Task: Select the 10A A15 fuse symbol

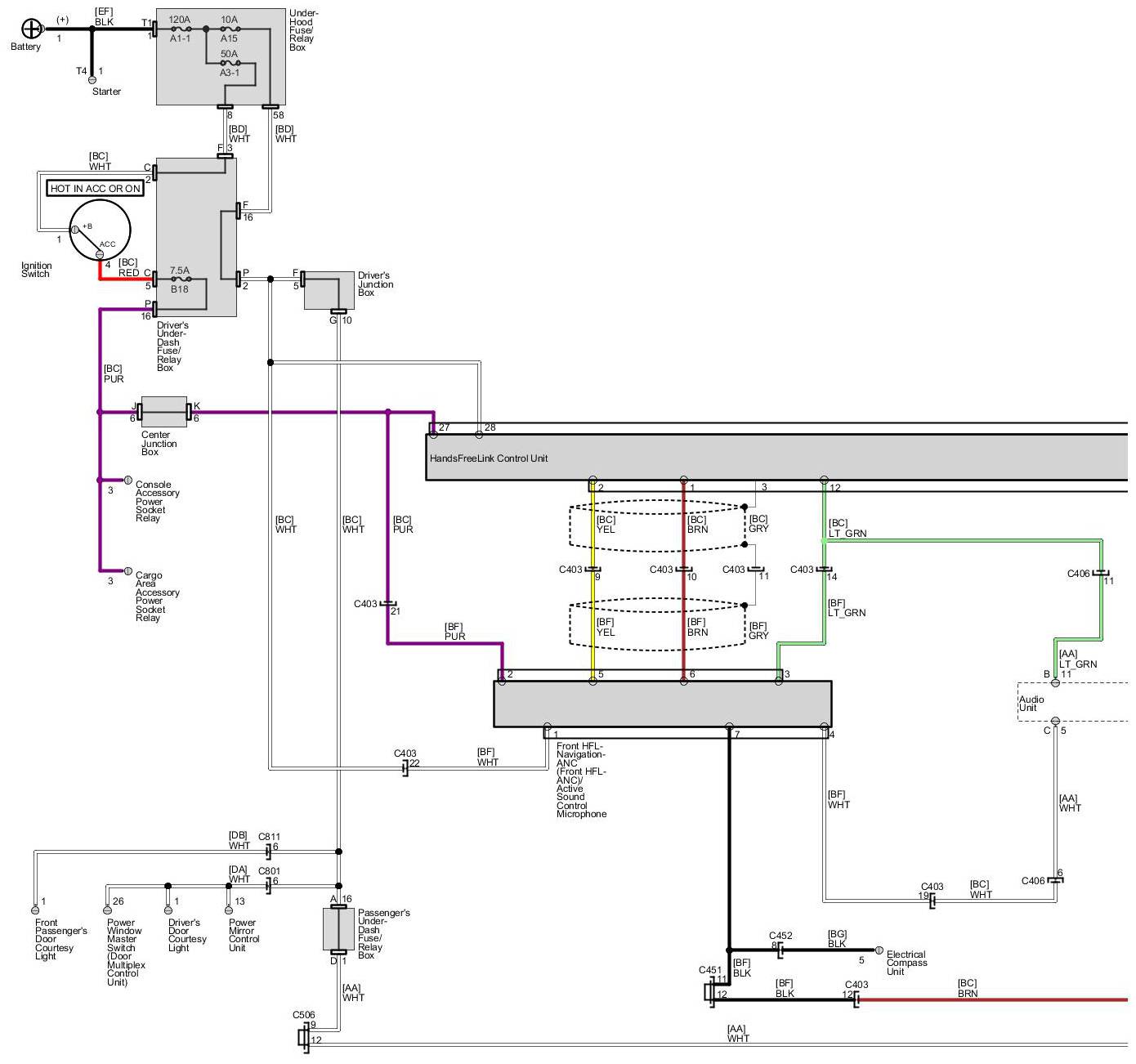Action: [x=230, y=29]
